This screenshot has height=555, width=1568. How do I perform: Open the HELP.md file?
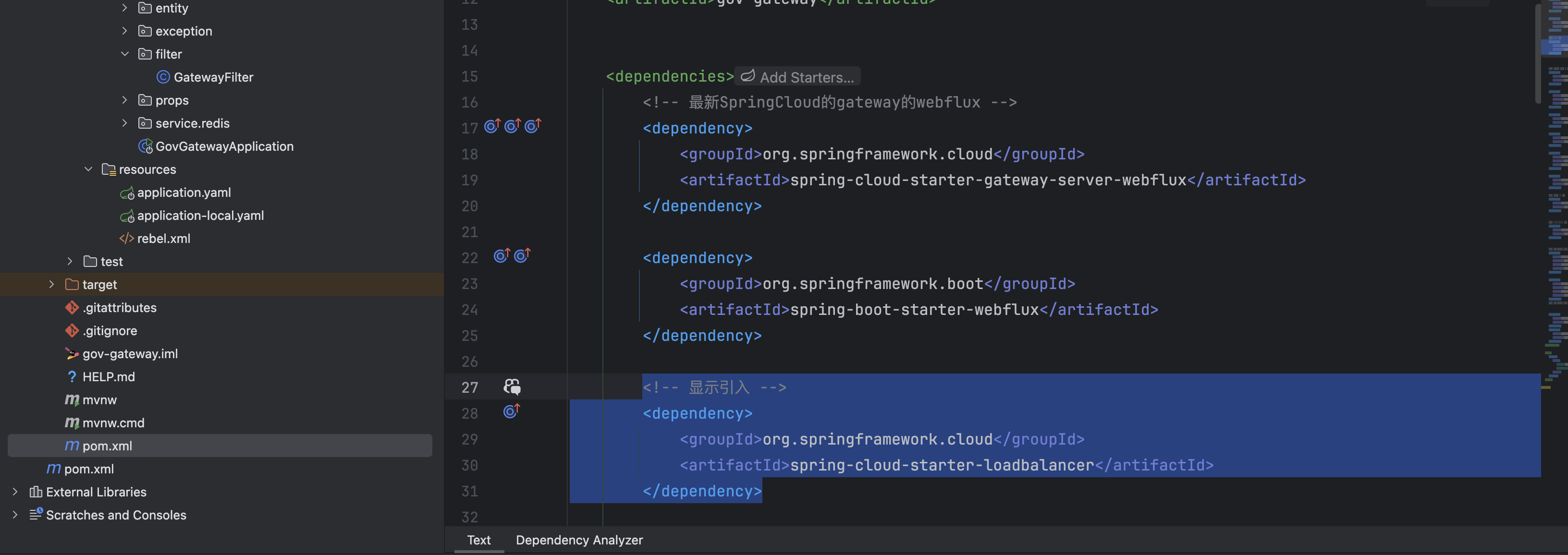(x=109, y=377)
